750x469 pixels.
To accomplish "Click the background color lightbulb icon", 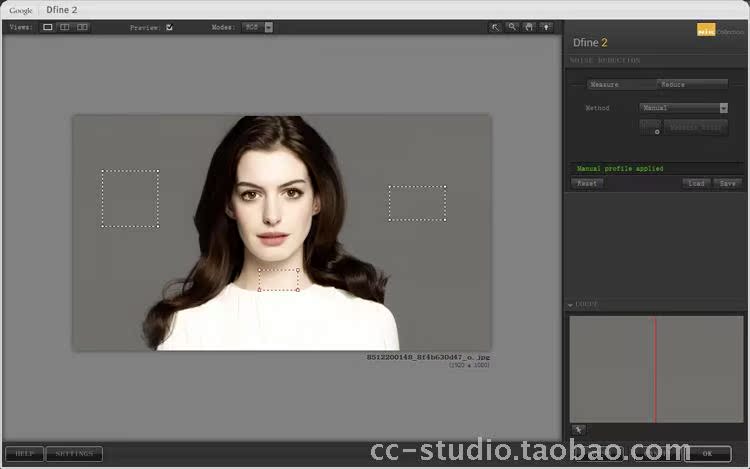I will (x=546, y=27).
